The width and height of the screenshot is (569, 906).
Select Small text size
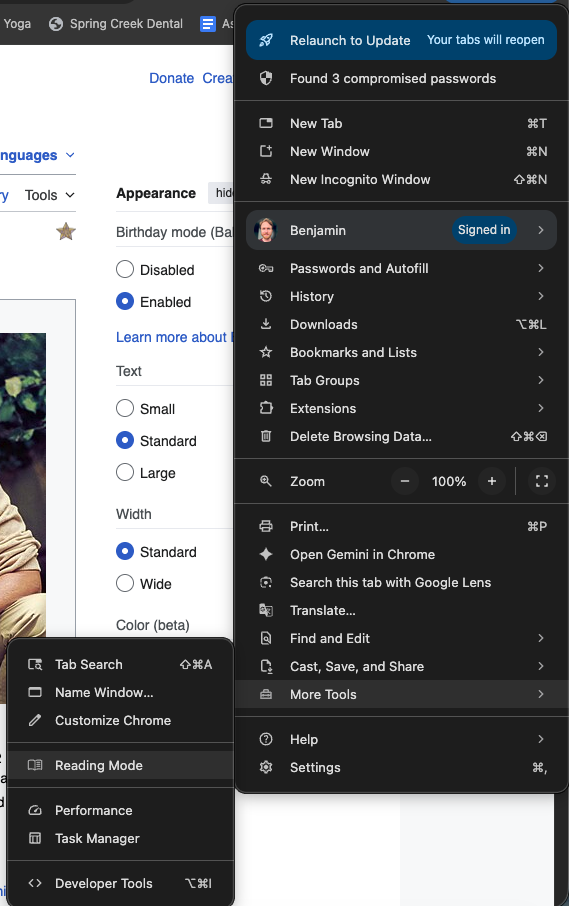125,409
